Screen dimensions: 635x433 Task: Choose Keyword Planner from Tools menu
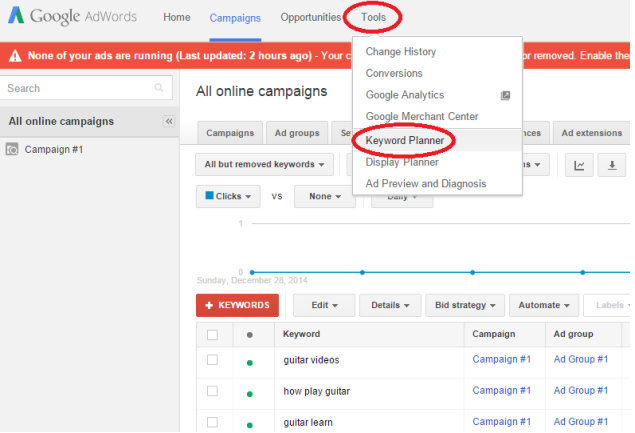405,141
